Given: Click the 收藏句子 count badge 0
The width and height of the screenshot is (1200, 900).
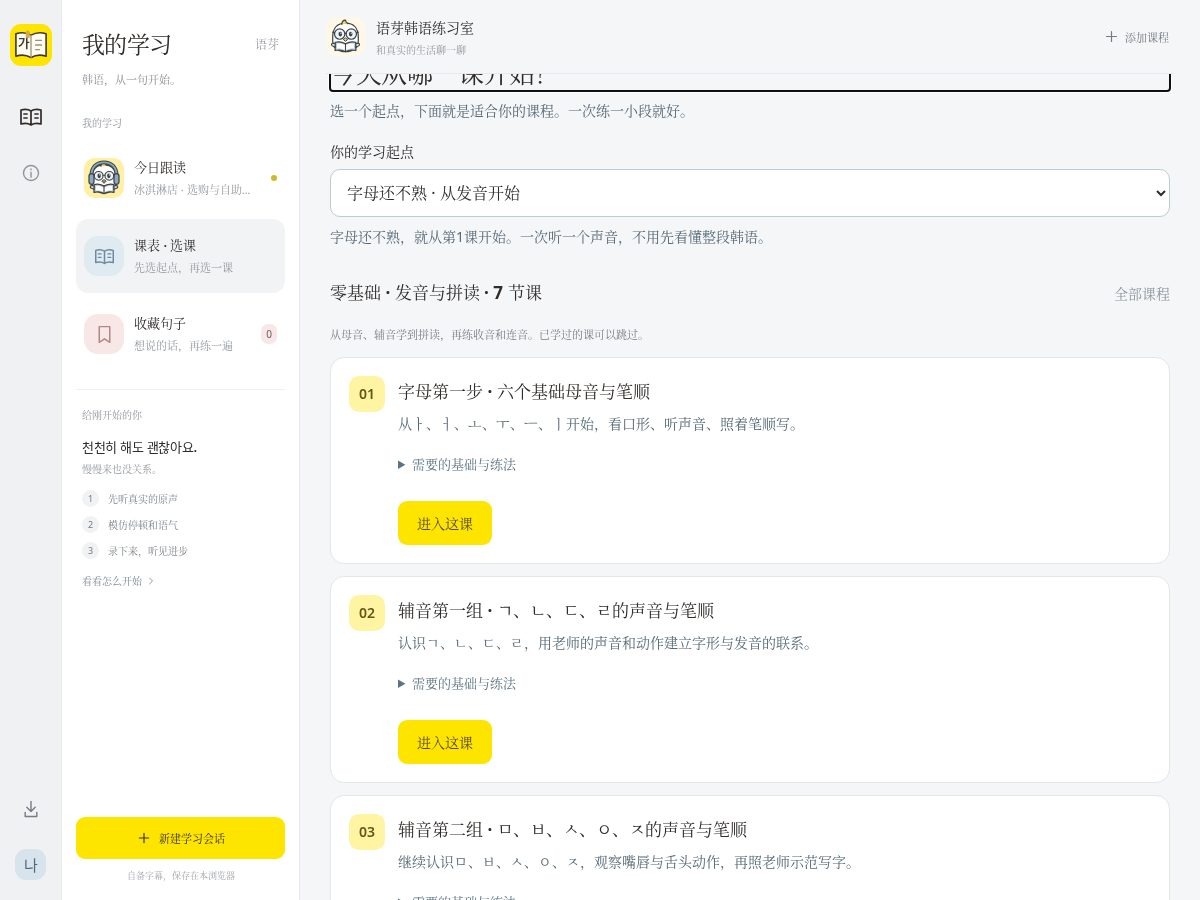Looking at the screenshot, I should [x=269, y=334].
